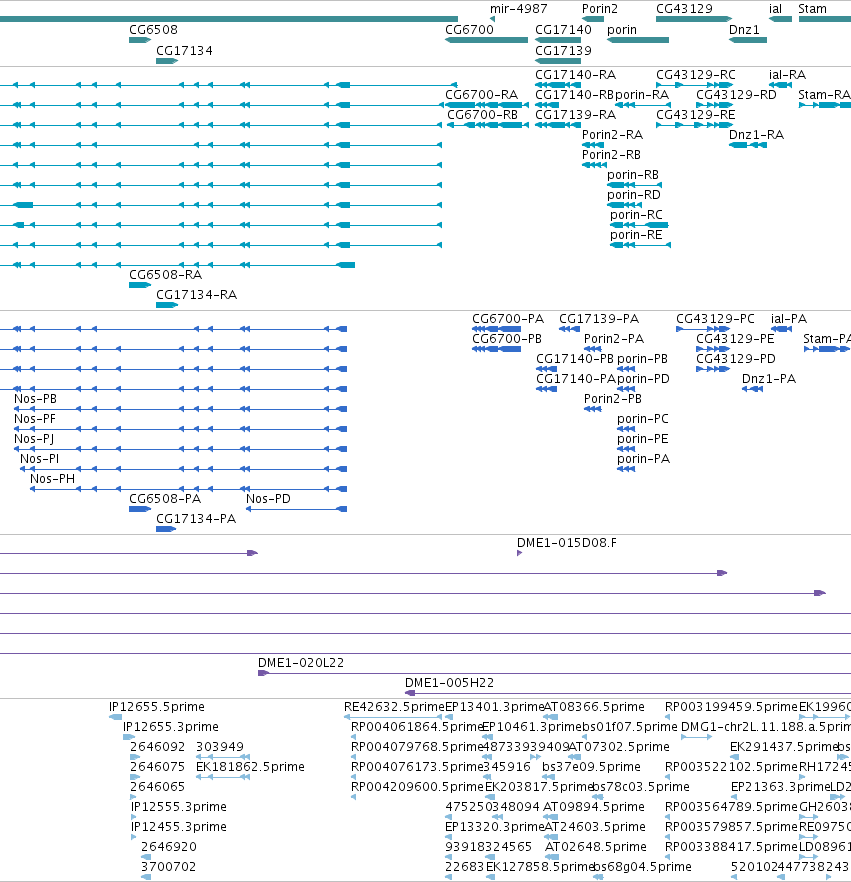Select the CG6700-PA protein label

[508, 319]
